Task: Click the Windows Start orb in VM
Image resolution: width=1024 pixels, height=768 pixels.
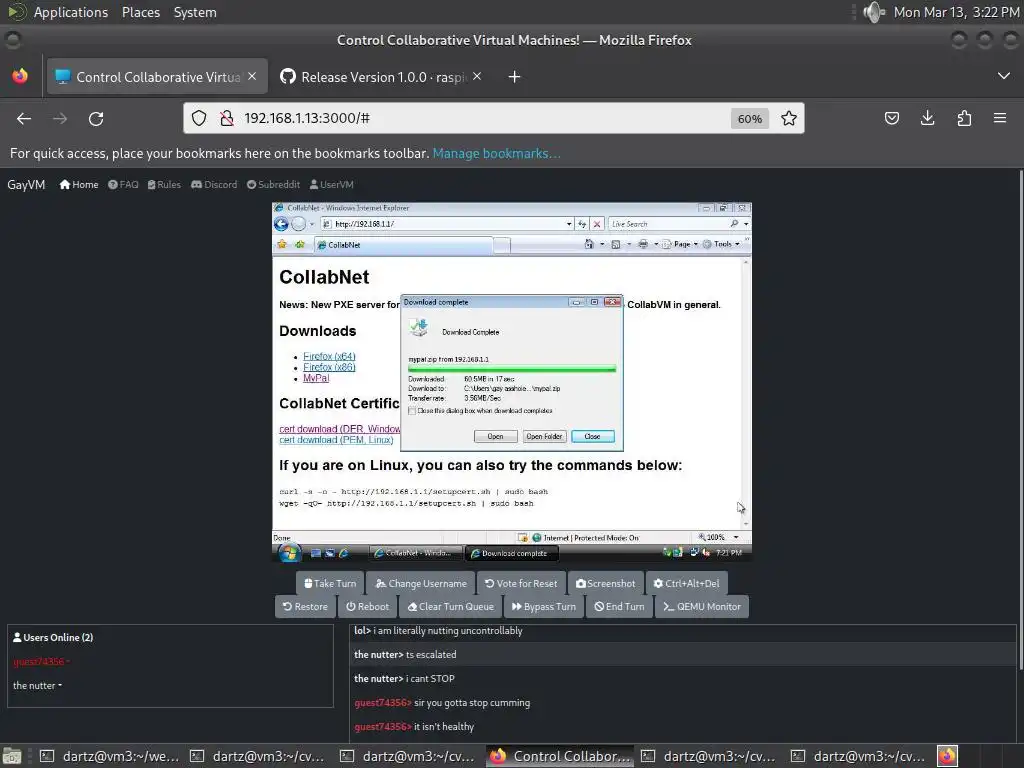Action: pyautogui.click(x=289, y=553)
